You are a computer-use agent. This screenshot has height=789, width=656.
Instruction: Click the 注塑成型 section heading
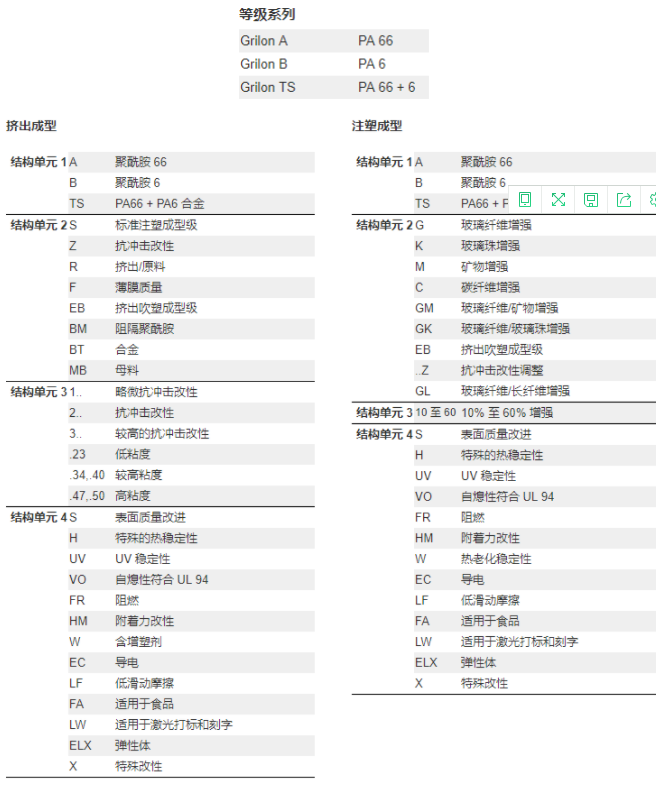tap(377, 126)
